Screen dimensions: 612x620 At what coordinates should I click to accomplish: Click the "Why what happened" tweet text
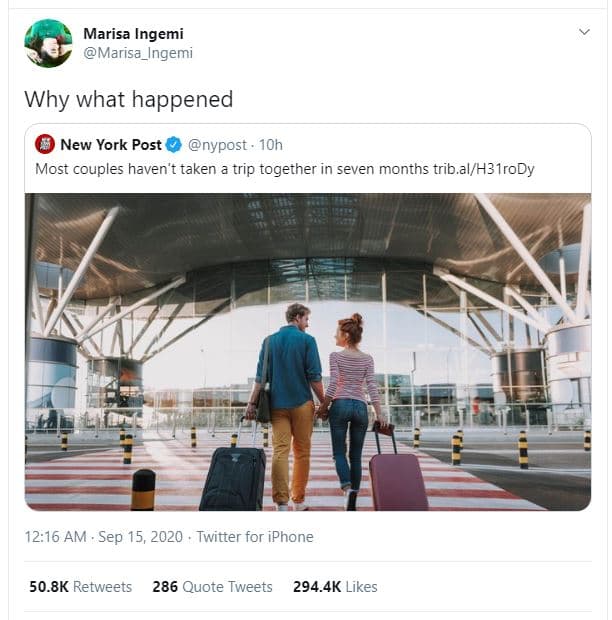[128, 99]
